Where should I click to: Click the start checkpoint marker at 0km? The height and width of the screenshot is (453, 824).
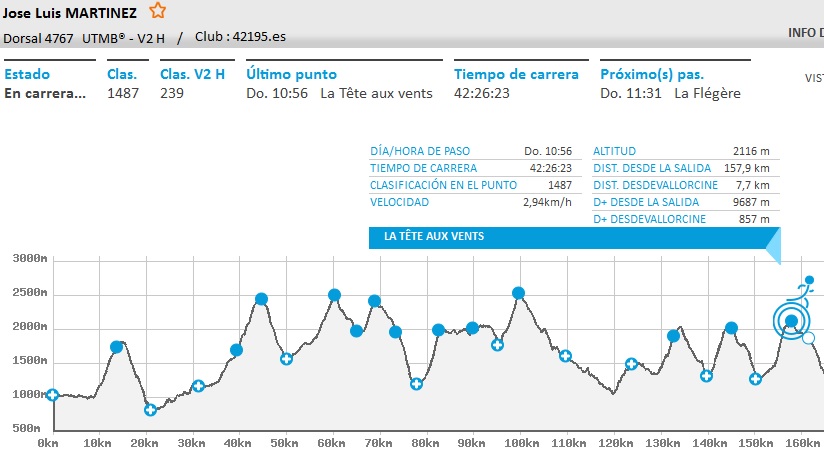pos(52,395)
